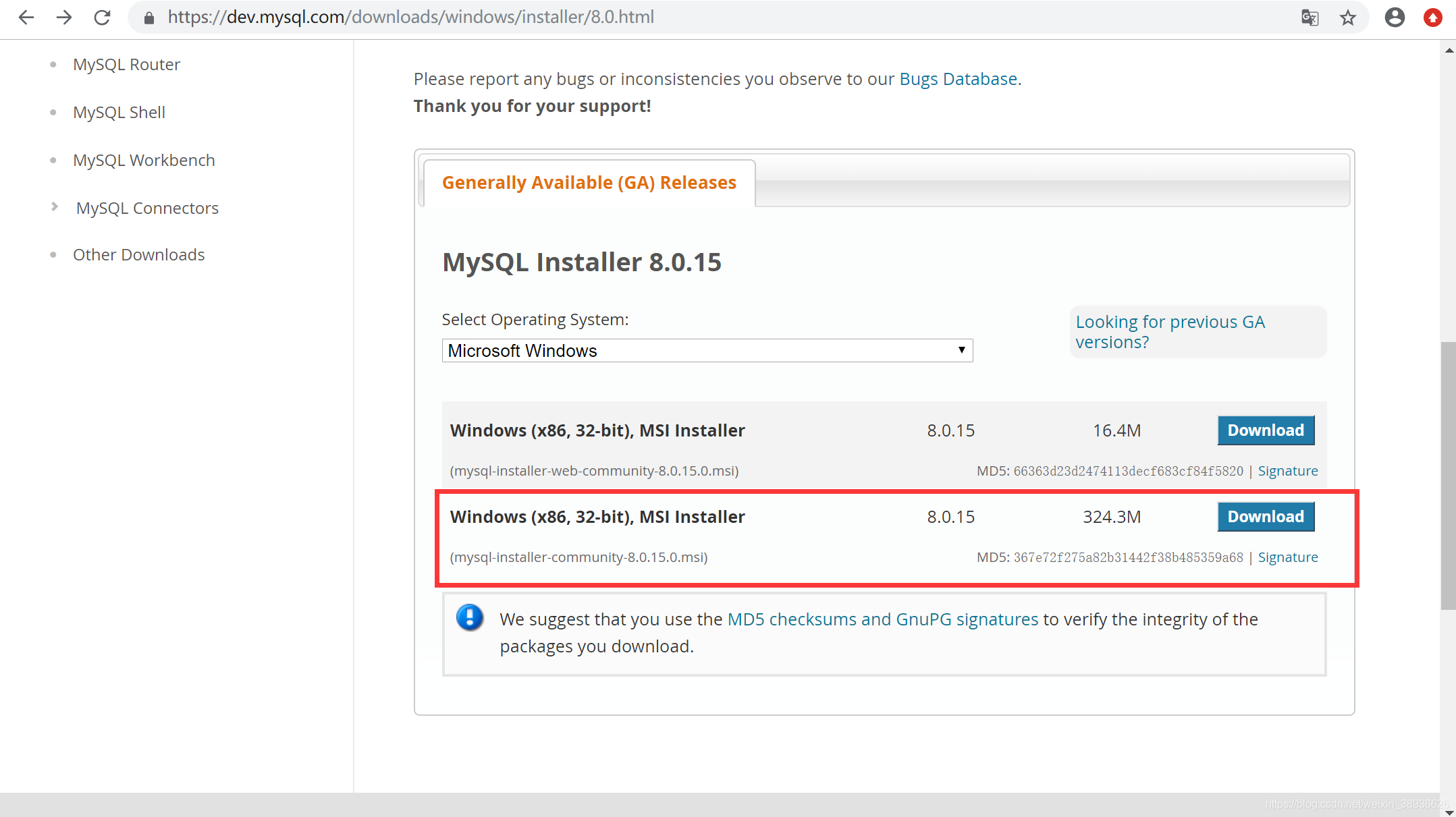Click the address bar URL

pyautogui.click(x=410, y=17)
